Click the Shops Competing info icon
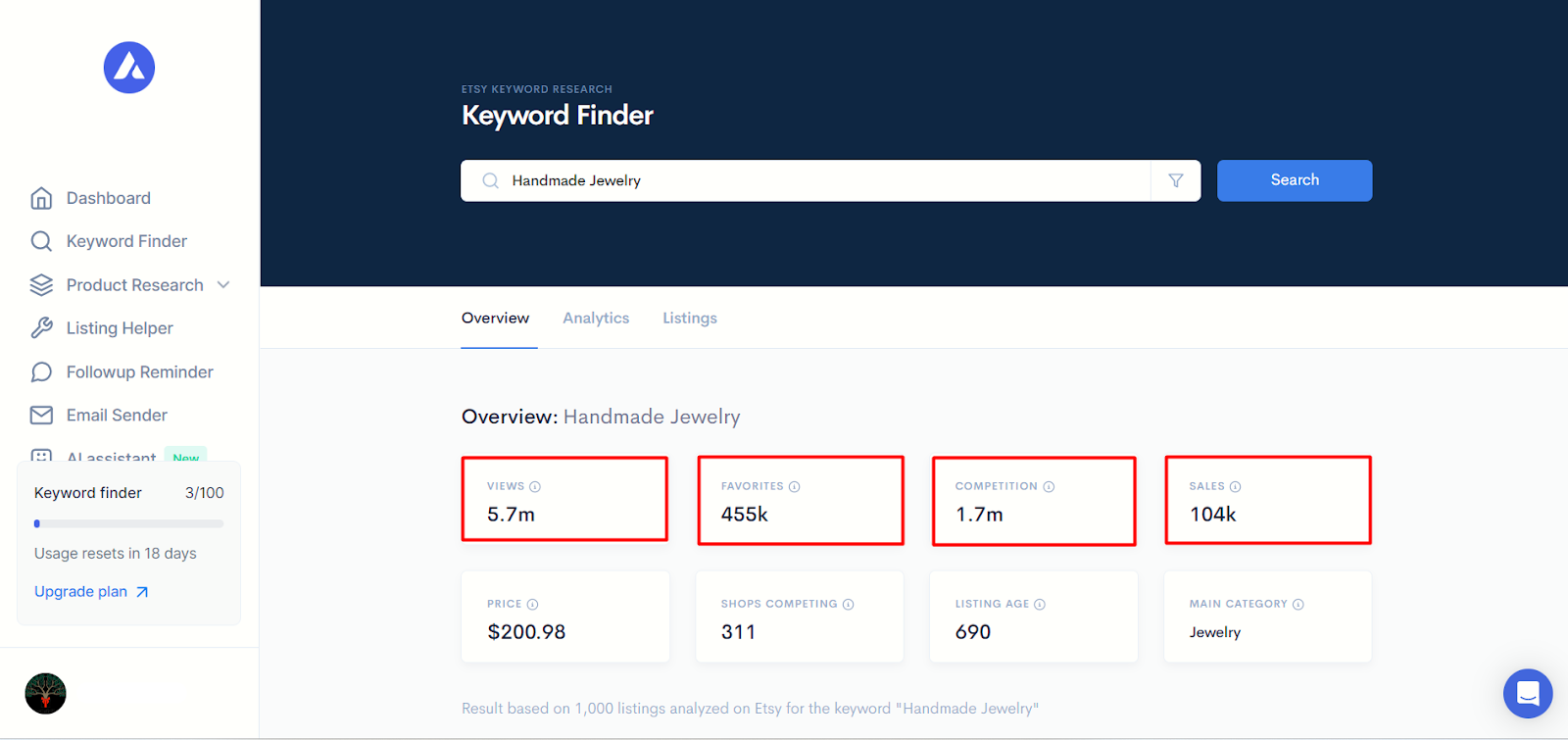The height and width of the screenshot is (740, 1568). 849,605
